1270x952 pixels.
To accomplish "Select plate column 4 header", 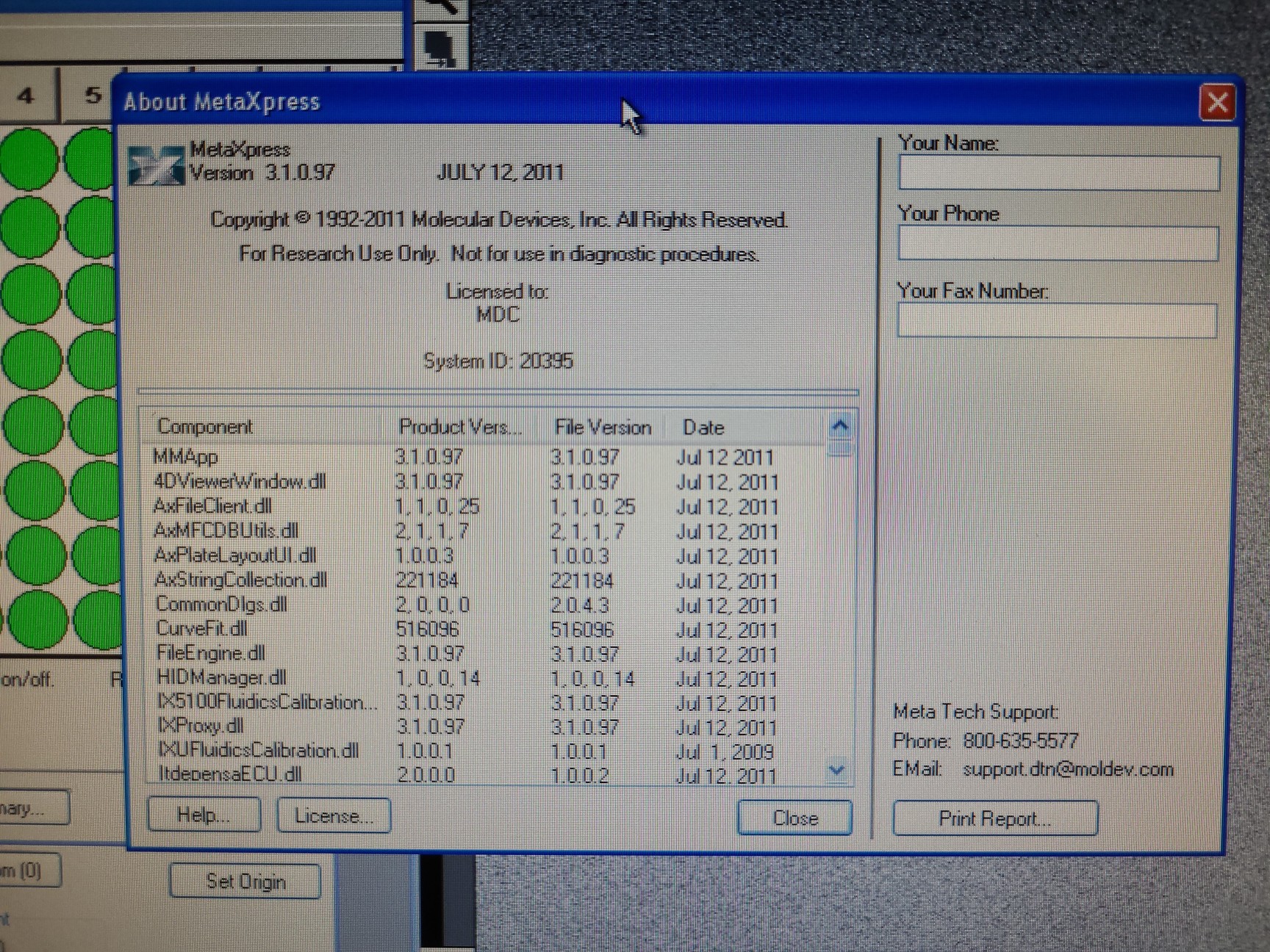I will [x=26, y=95].
